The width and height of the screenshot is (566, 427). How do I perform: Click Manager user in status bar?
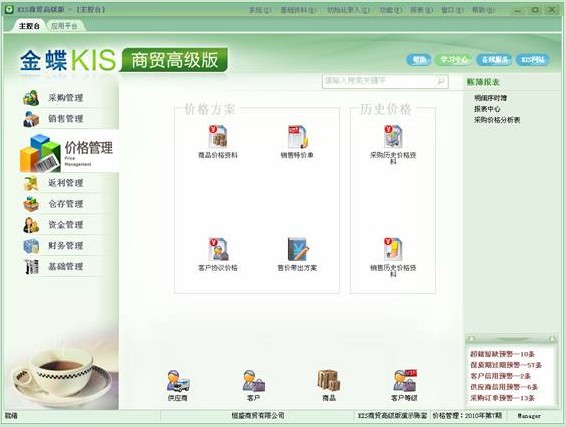pyautogui.click(x=529, y=416)
